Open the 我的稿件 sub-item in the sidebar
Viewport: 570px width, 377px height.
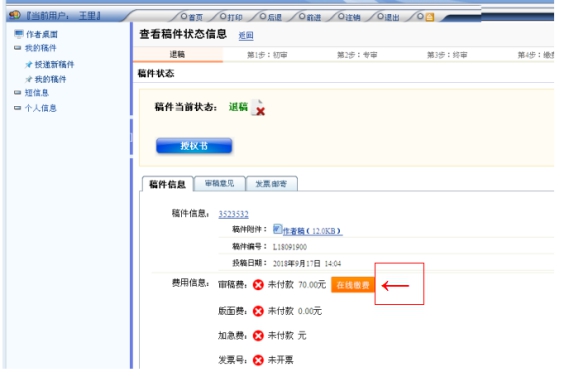[50, 79]
